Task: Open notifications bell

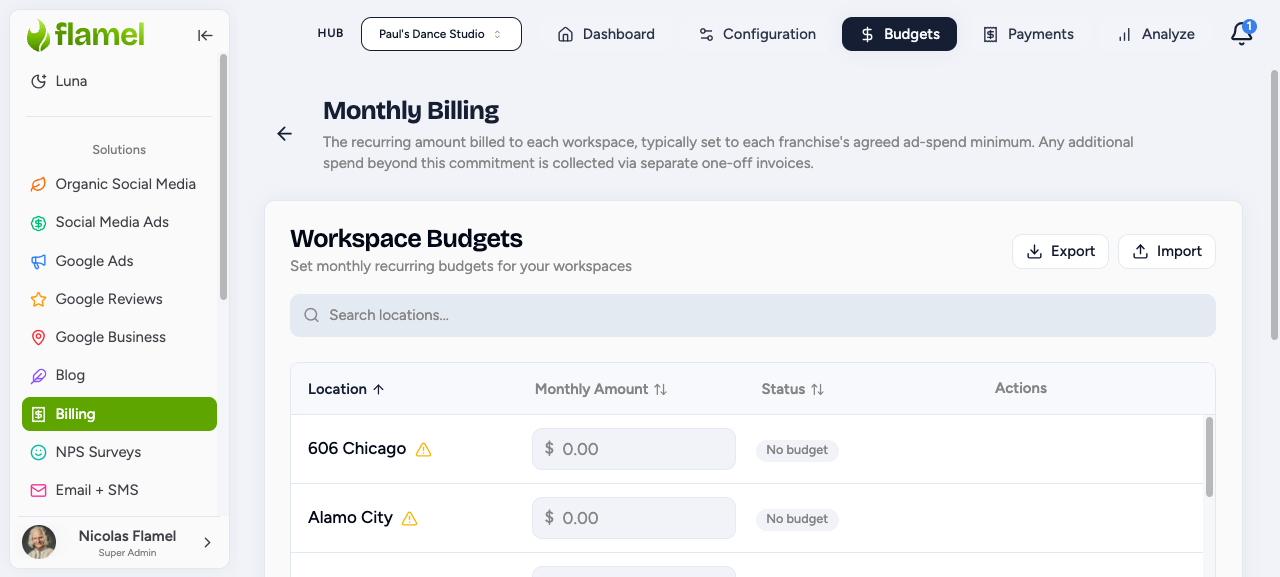Action: point(1241,34)
